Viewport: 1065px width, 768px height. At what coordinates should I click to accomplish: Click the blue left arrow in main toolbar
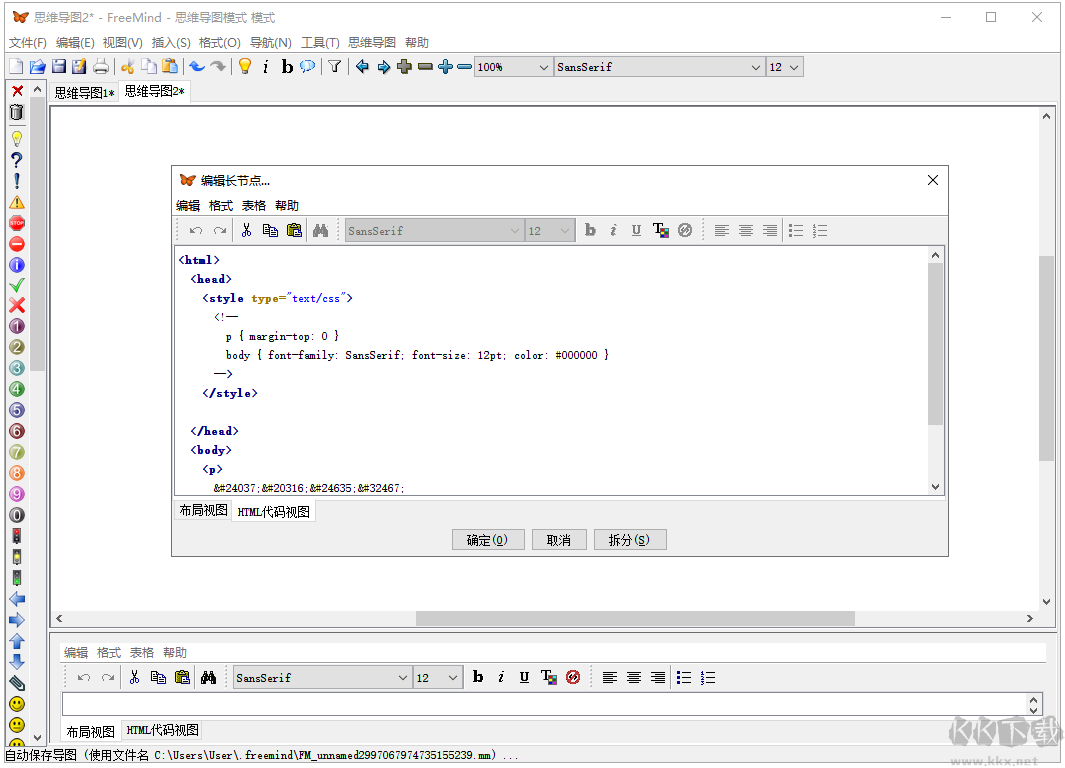tap(362, 67)
